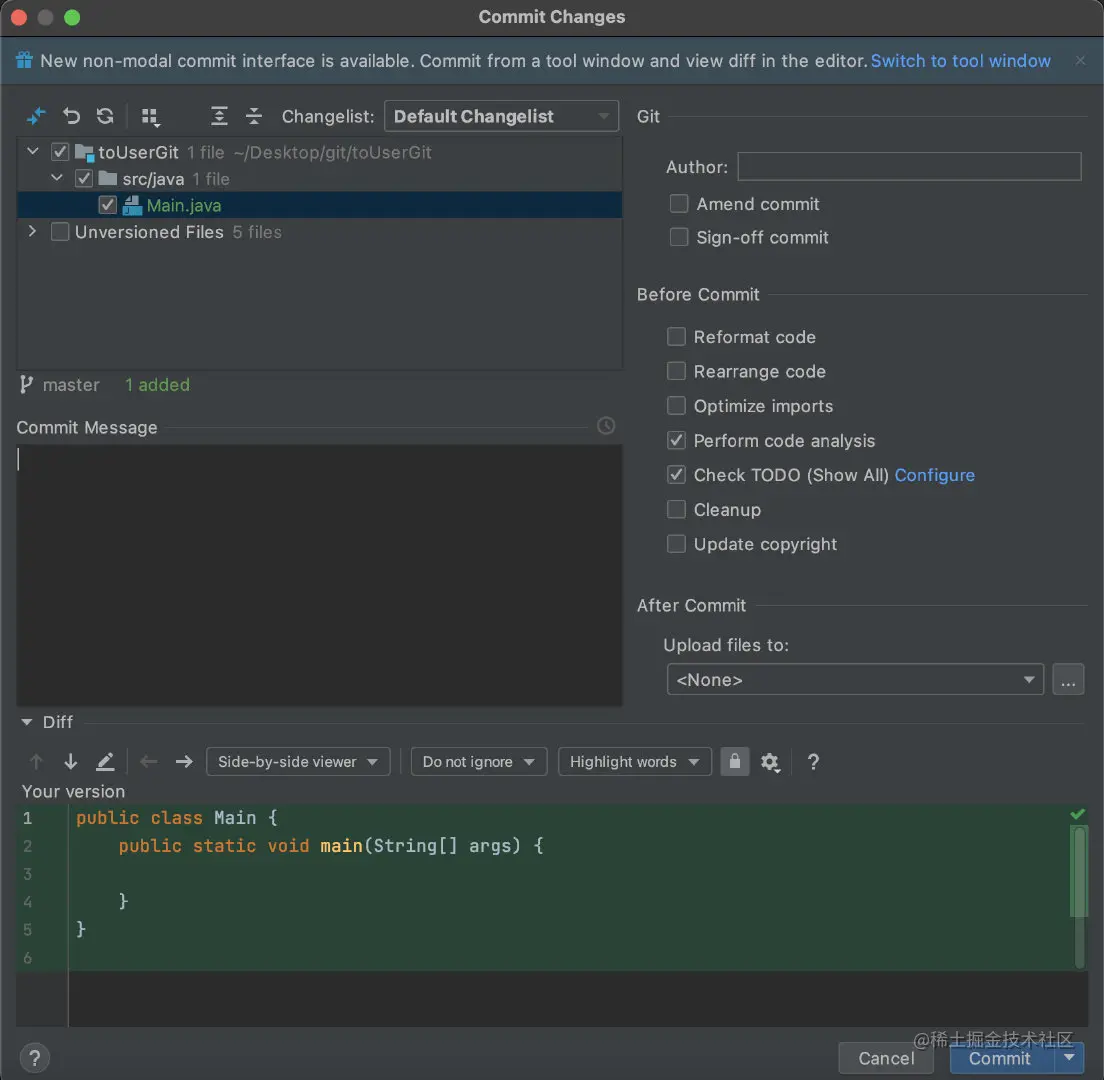This screenshot has height=1080, width=1104.
Task: Click the 'Your version' label
Action: 73,791
